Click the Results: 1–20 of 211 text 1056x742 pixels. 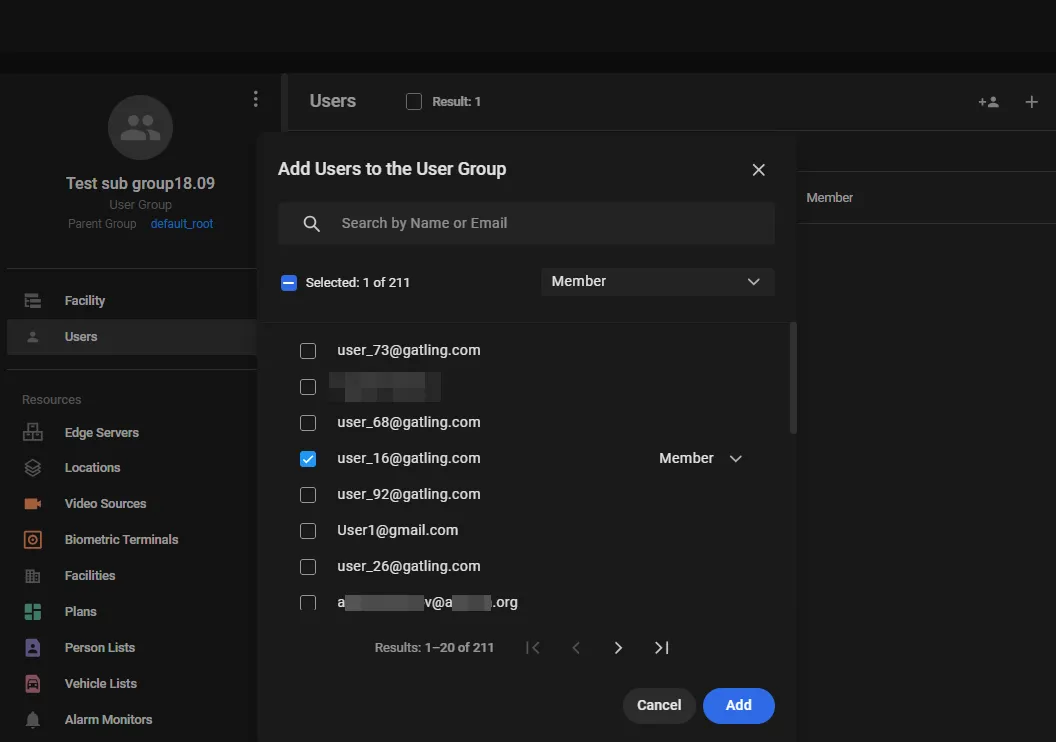[434, 648]
